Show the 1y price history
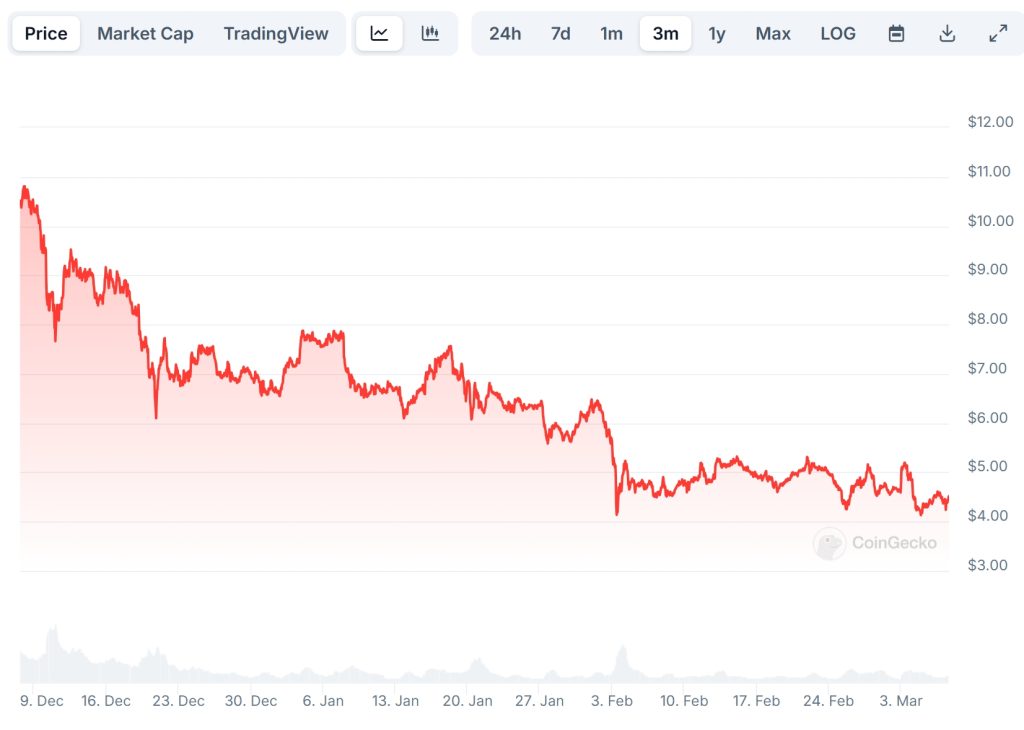Screen dimensions: 1024x730 click(717, 33)
